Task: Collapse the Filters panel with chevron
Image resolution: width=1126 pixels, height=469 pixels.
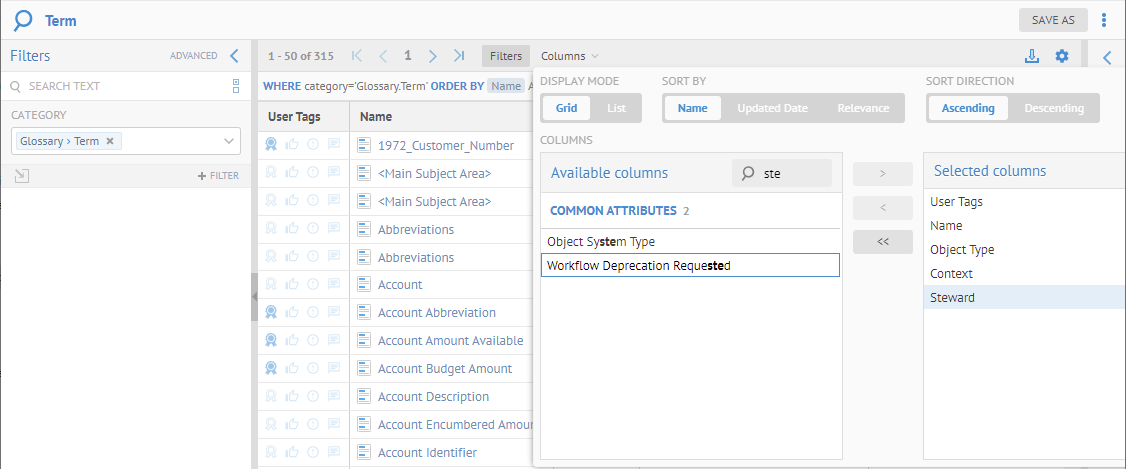Action: pyautogui.click(x=233, y=57)
